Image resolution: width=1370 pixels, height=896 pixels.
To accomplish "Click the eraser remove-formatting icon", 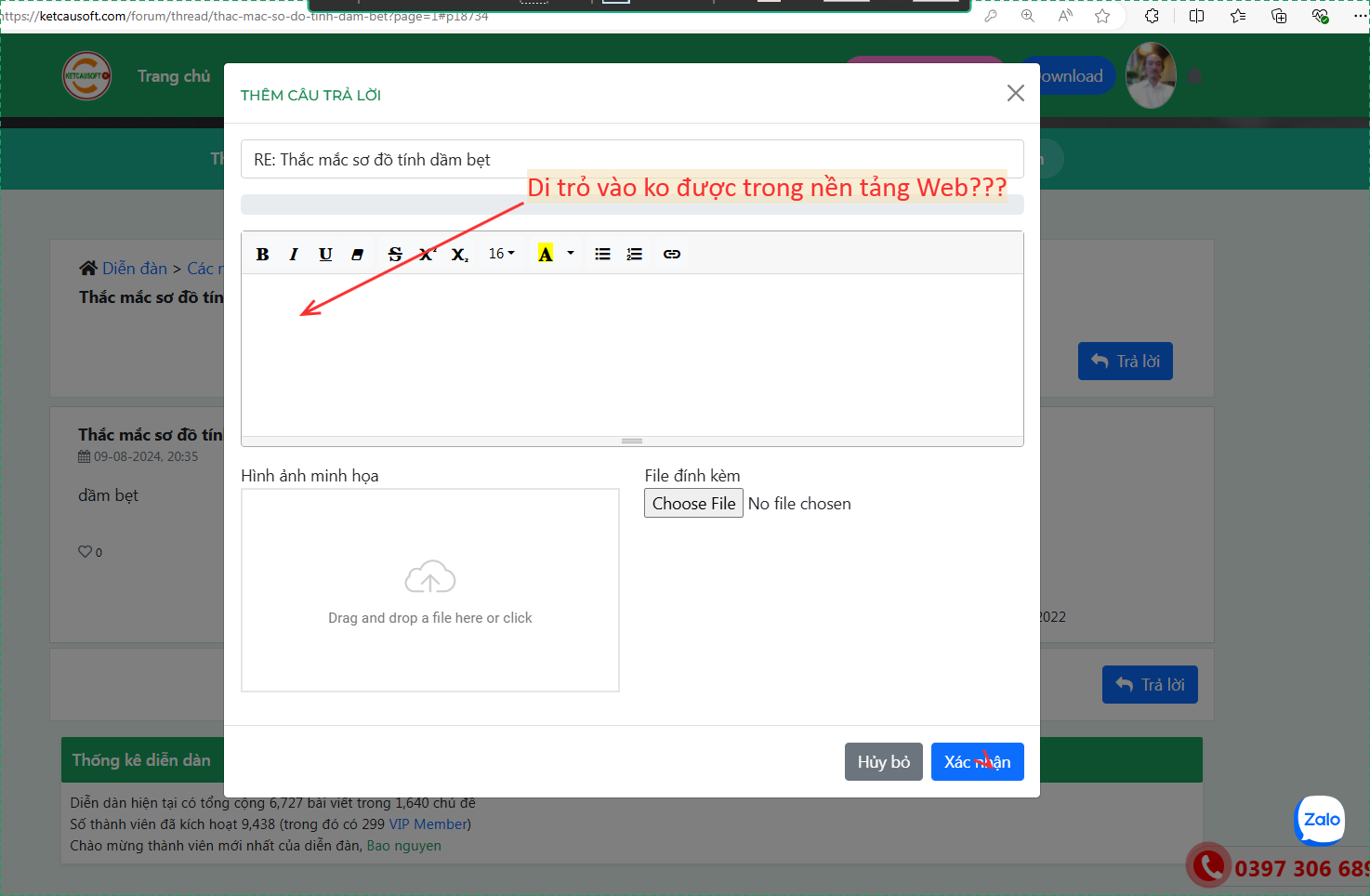I will 357,255.
